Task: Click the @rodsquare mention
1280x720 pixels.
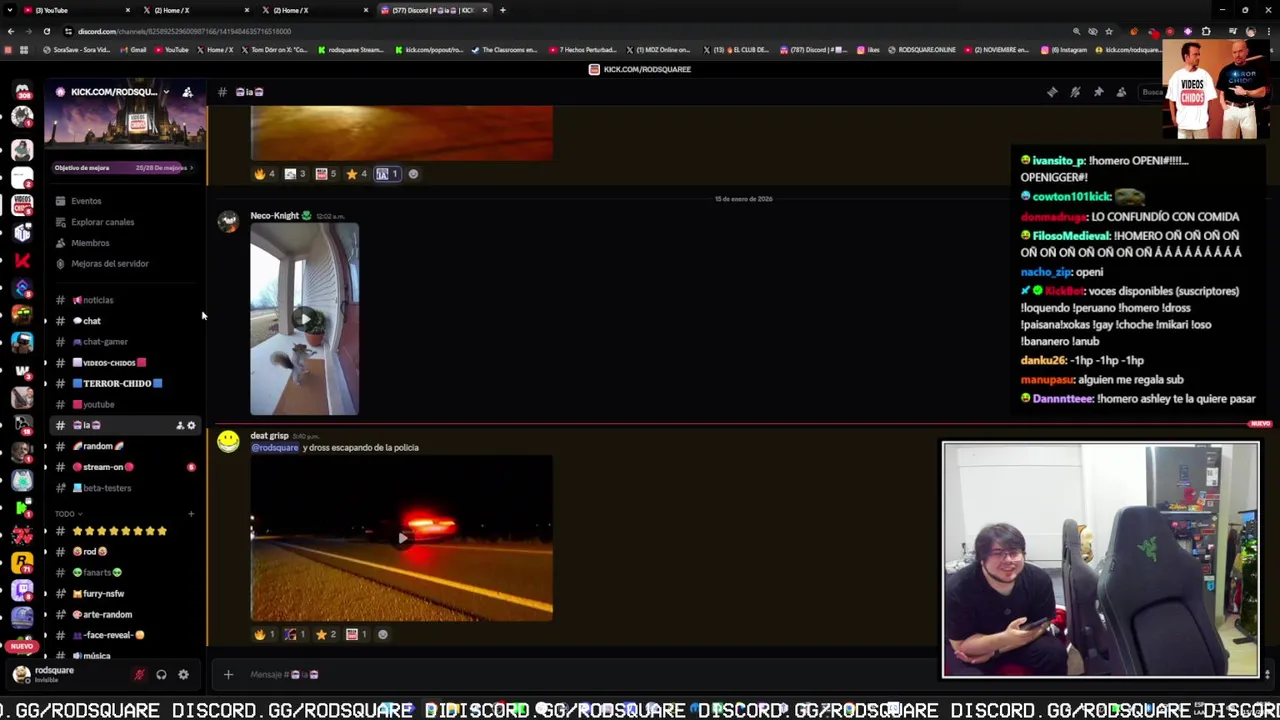Action: click(x=274, y=448)
